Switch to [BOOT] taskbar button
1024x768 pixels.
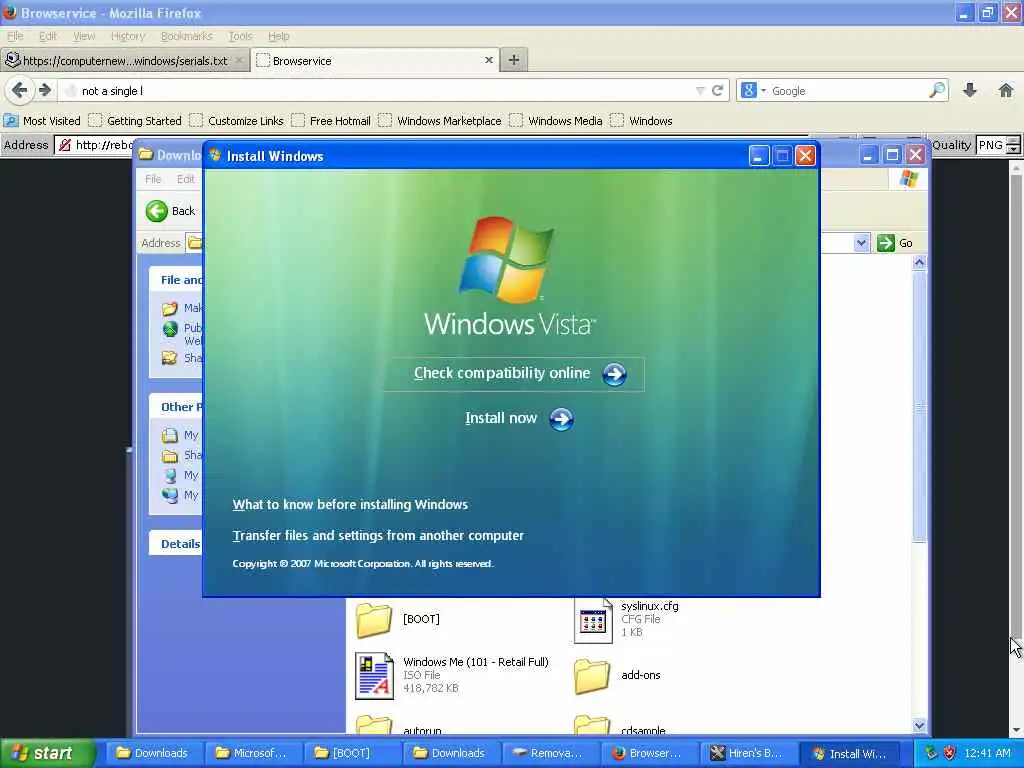(351, 753)
